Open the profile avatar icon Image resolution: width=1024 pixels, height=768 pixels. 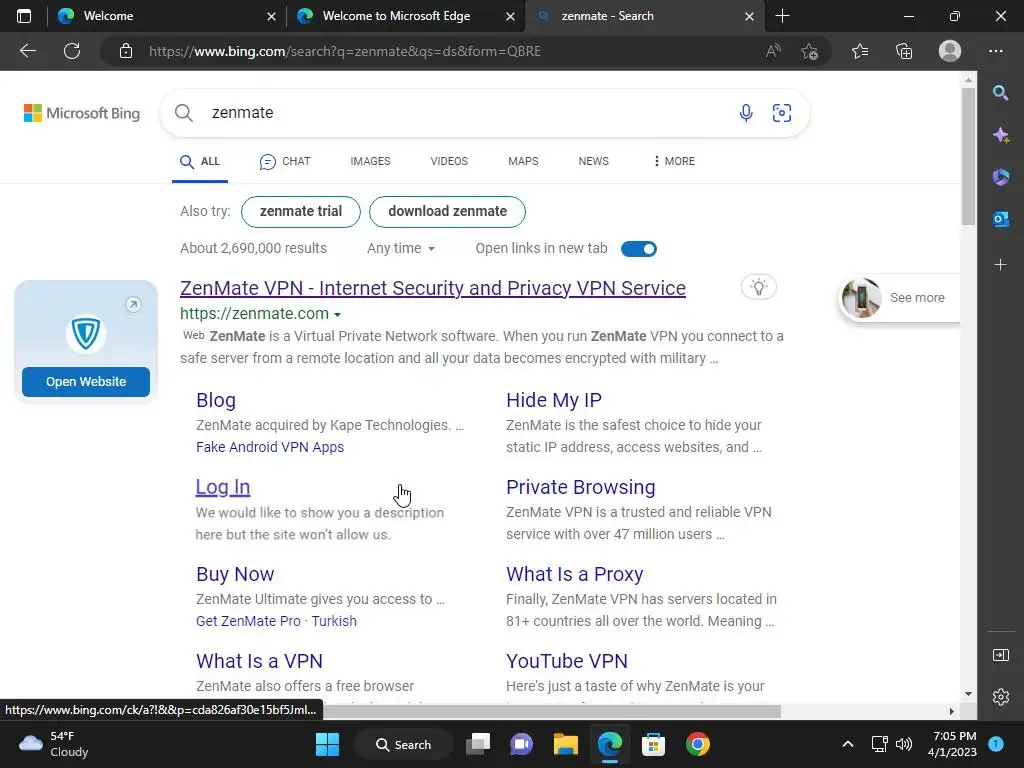950,51
